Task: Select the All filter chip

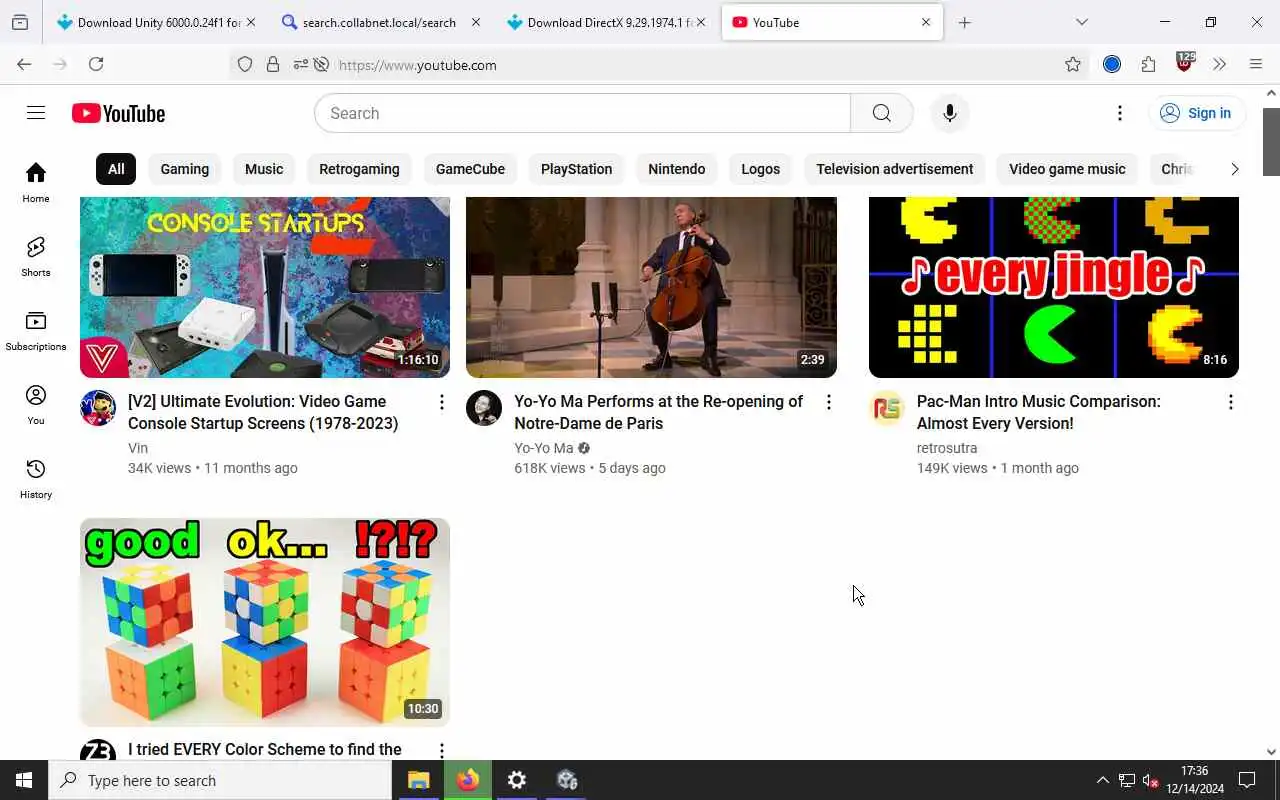Action: [116, 169]
